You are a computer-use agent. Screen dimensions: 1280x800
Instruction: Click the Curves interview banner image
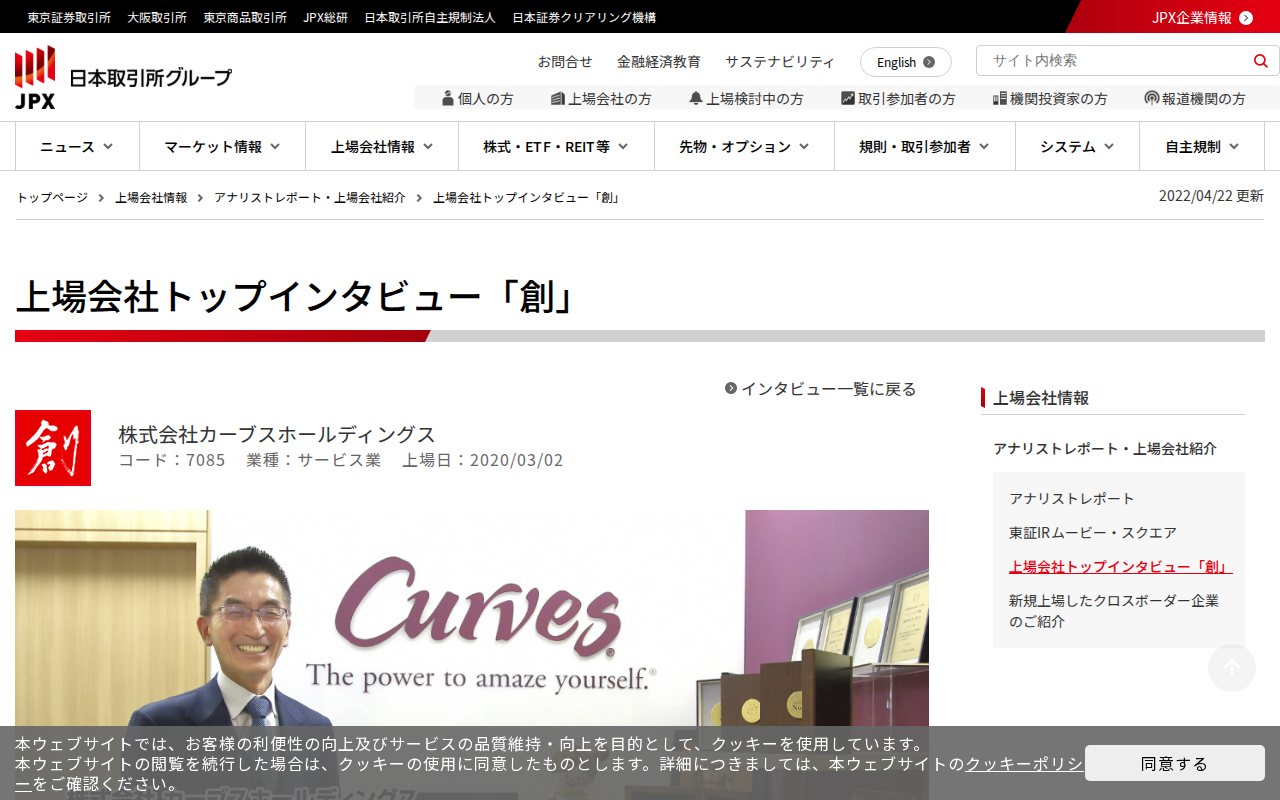pos(472,655)
